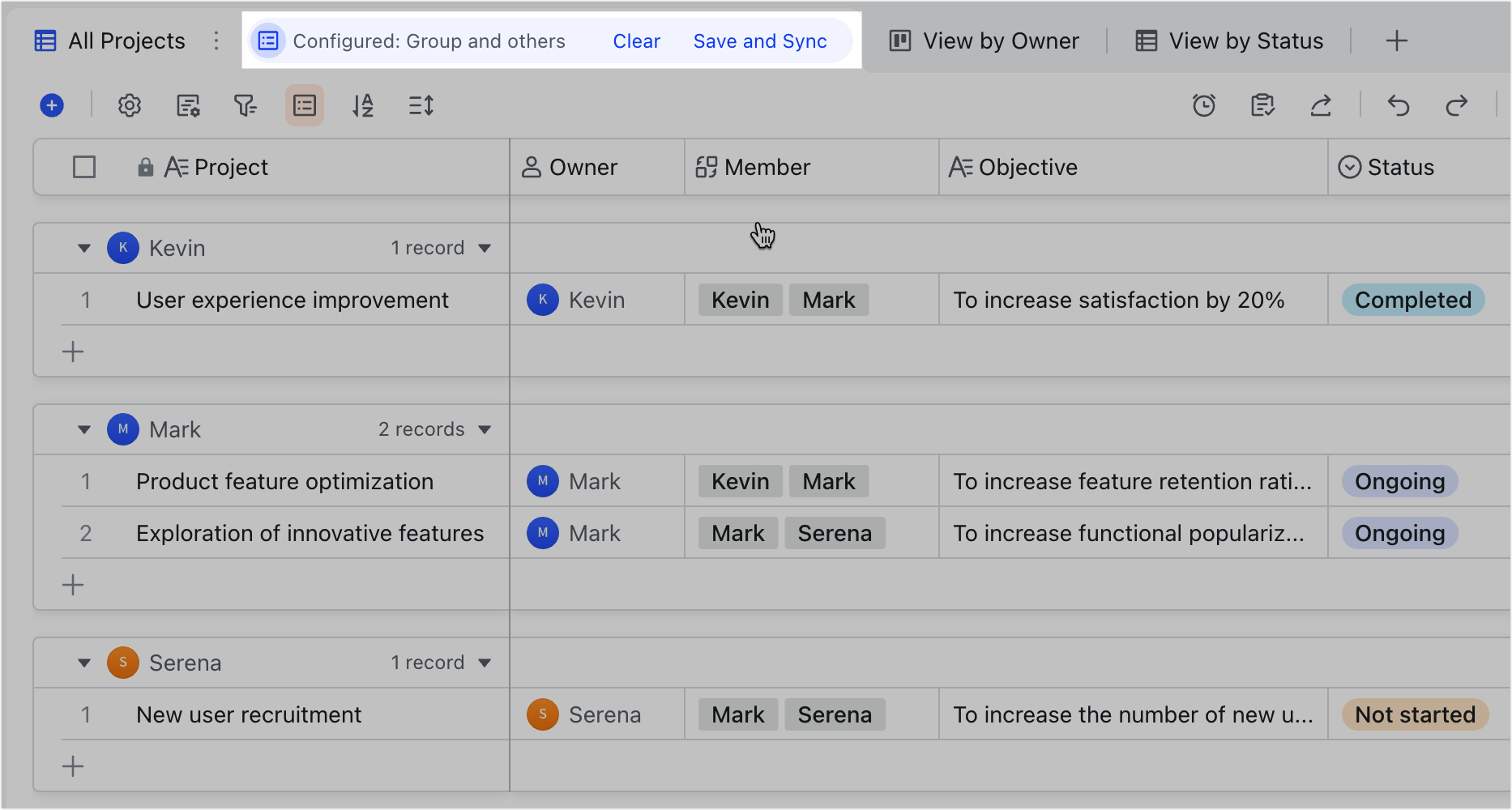Collapse the Serena group triangle
This screenshot has height=810, width=1512.
point(84,663)
